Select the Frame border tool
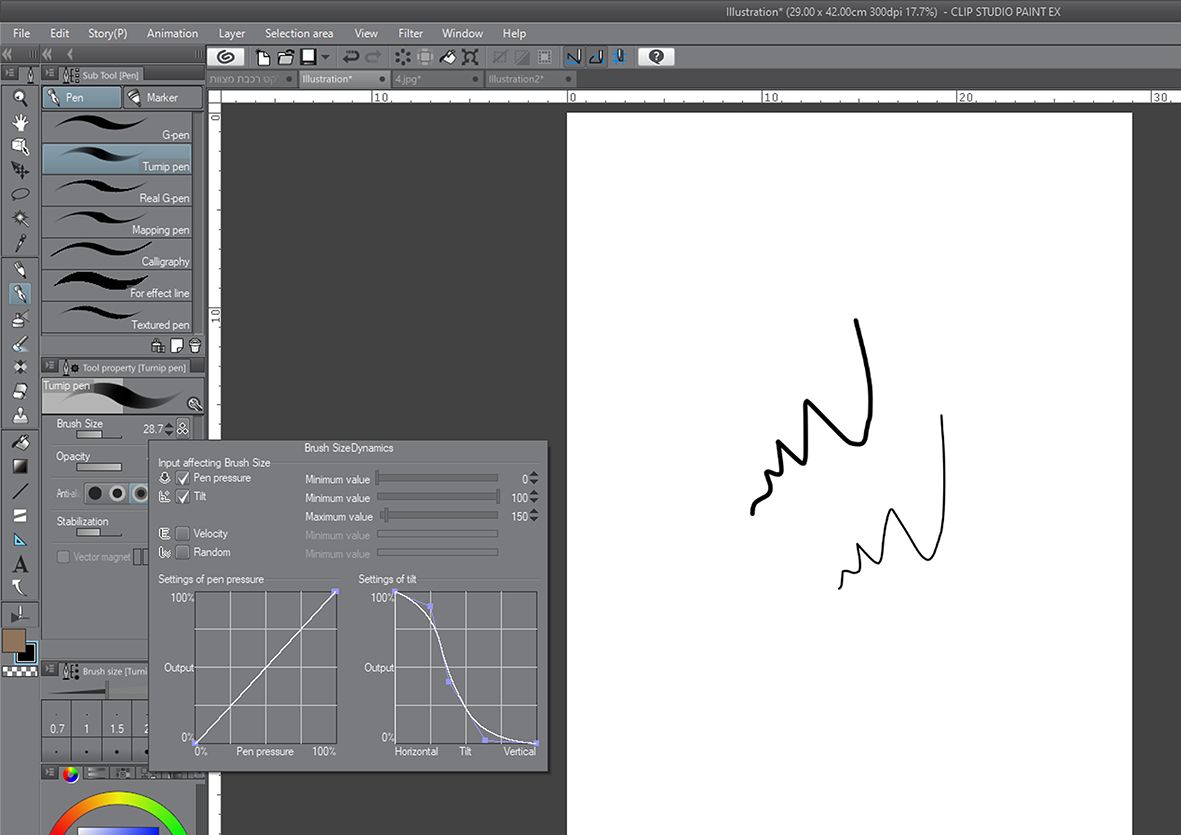 20,515
